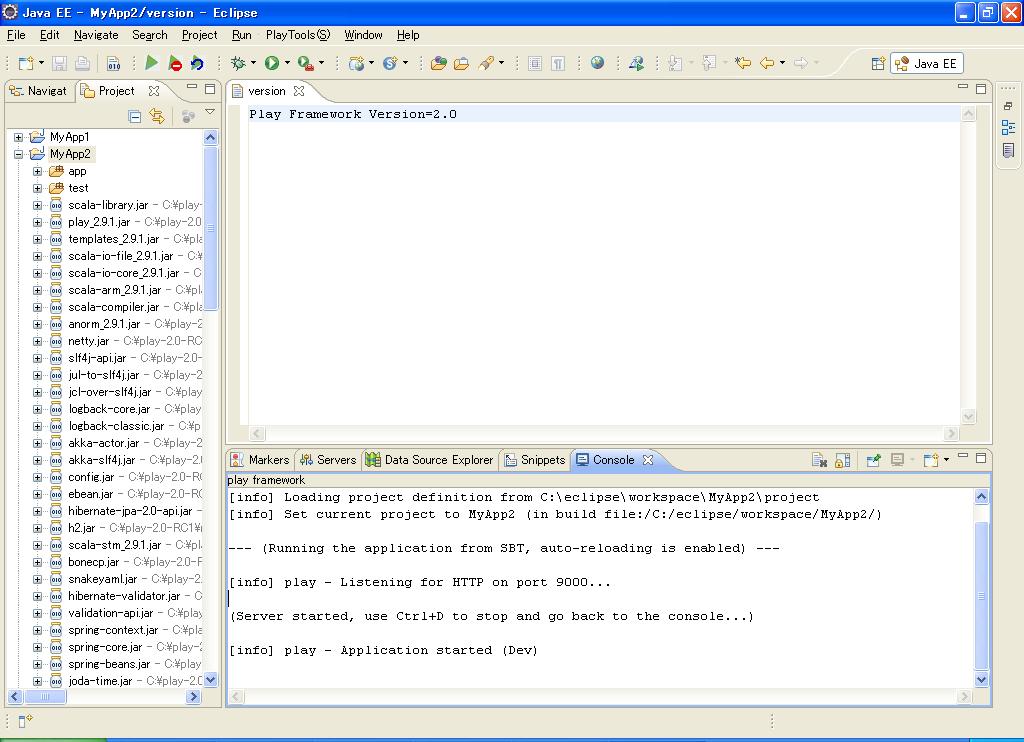The height and width of the screenshot is (742, 1024).
Task: Click the New wizard toolbar icon
Action: (26, 63)
